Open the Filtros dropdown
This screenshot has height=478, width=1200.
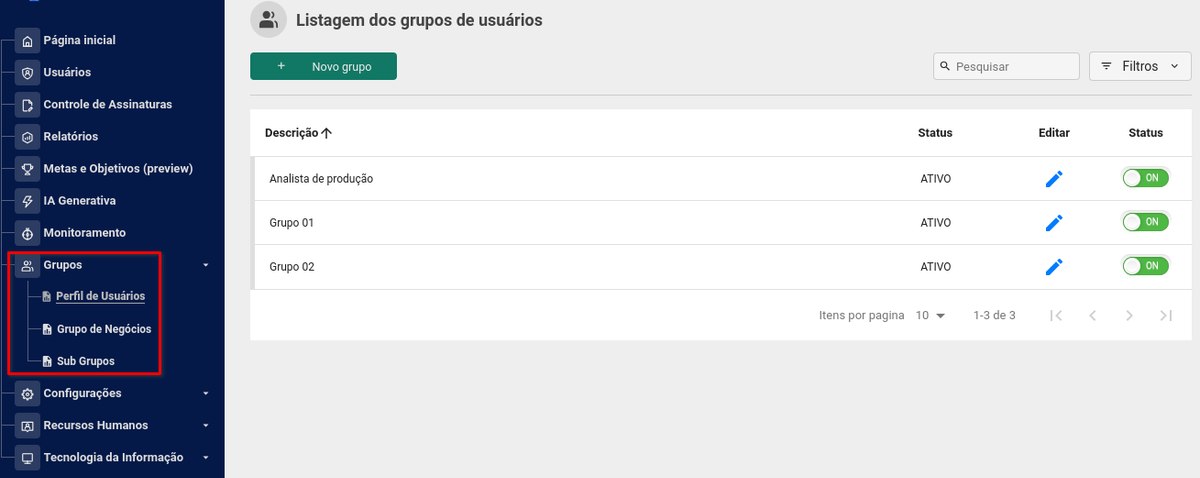pos(1140,67)
